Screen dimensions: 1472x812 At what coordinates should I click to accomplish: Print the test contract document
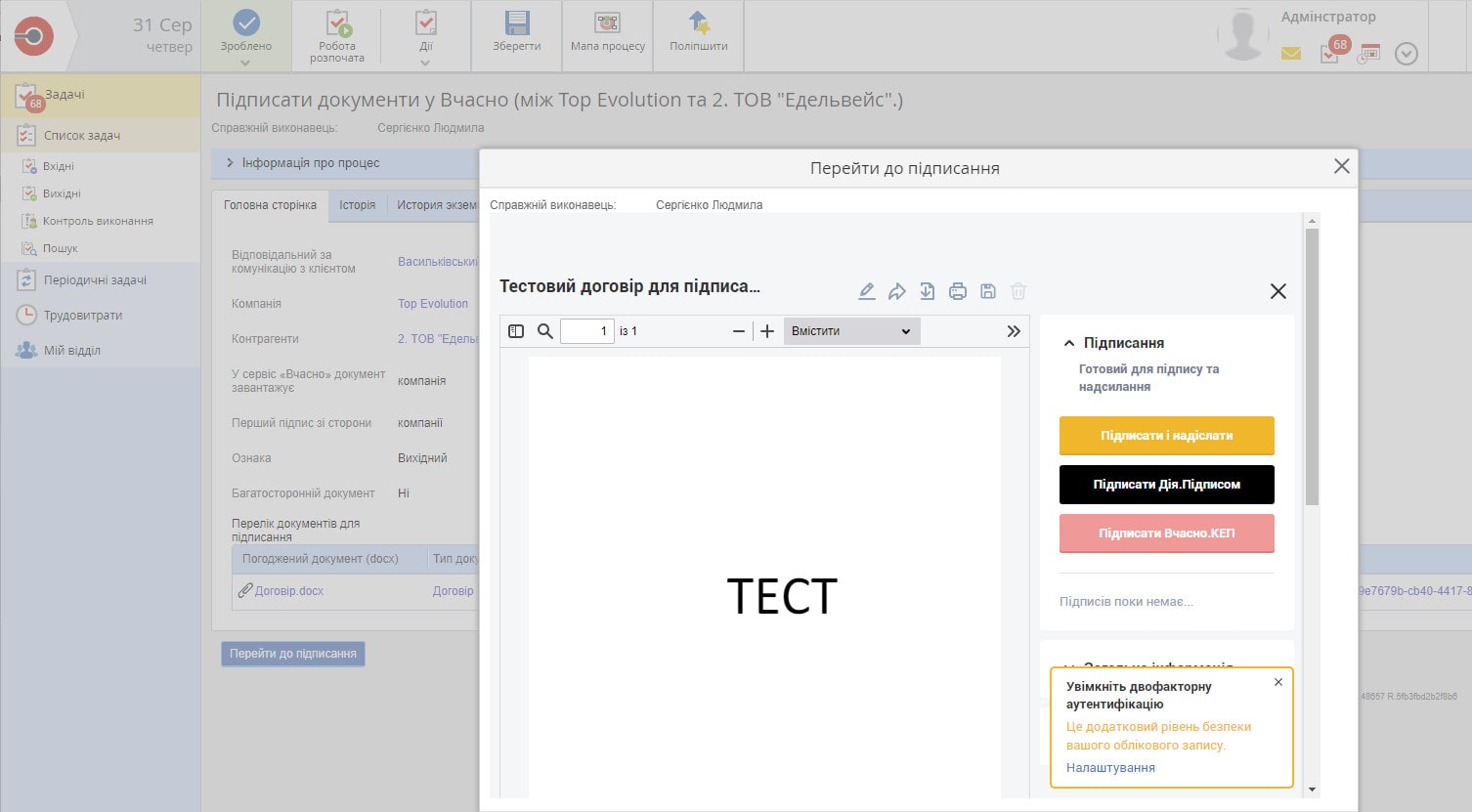(x=957, y=291)
